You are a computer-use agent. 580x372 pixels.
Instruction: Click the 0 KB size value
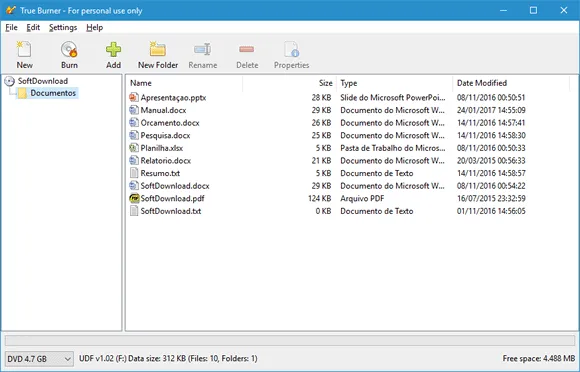[323, 211]
